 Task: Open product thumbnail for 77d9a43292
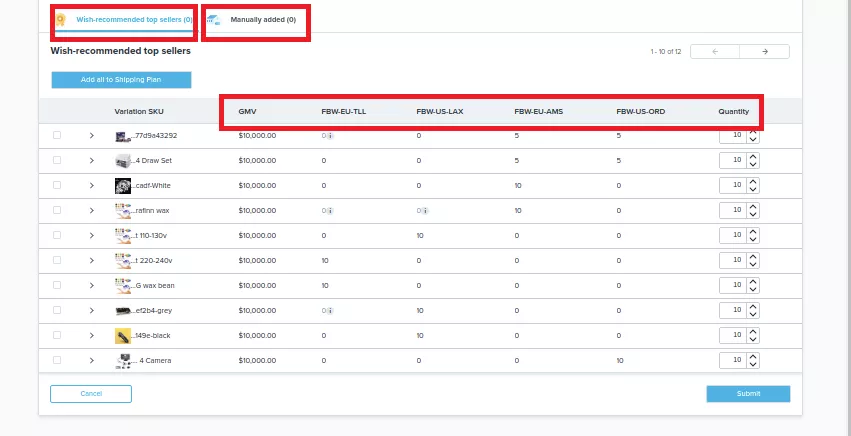[x=123, y=136]
